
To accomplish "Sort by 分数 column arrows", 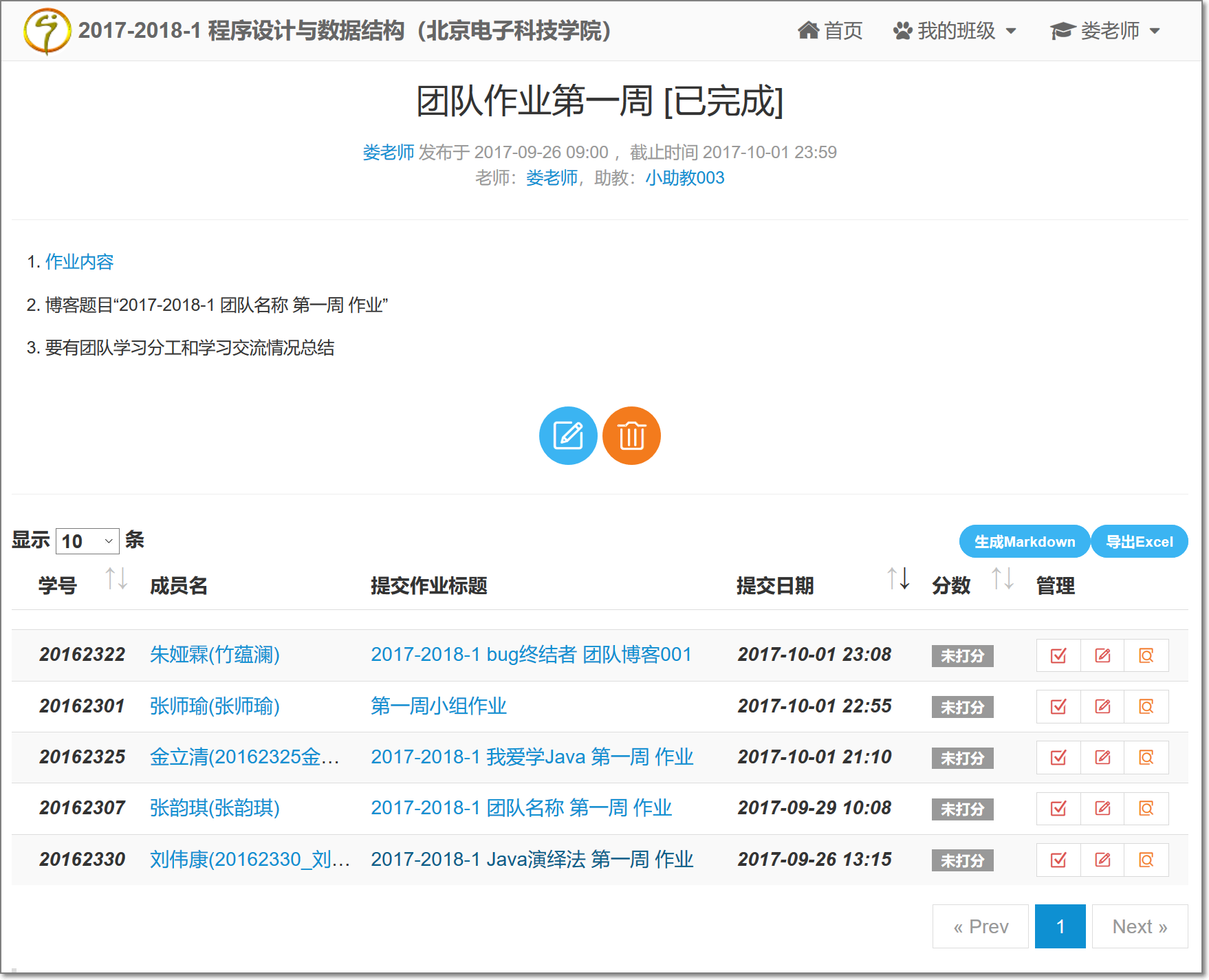I will (x=1003, y=579).
